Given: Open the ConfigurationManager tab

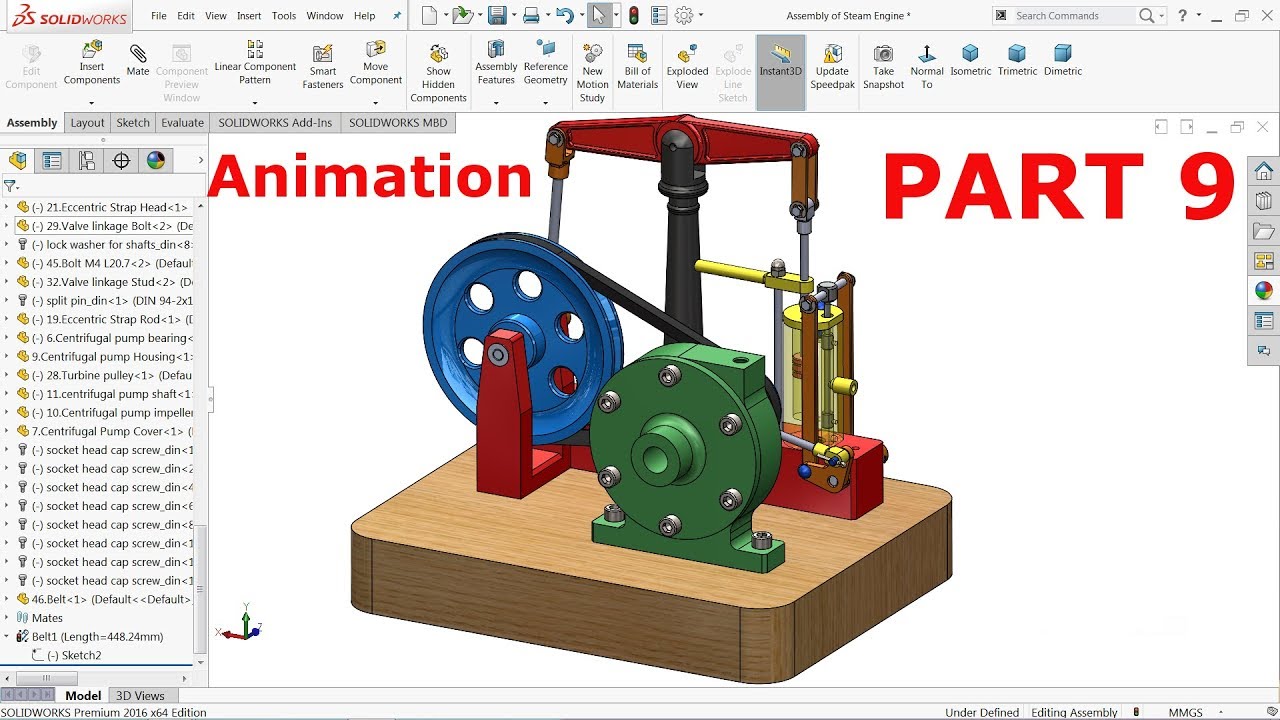Looking at the screenshot, I should tap(87, 161).
